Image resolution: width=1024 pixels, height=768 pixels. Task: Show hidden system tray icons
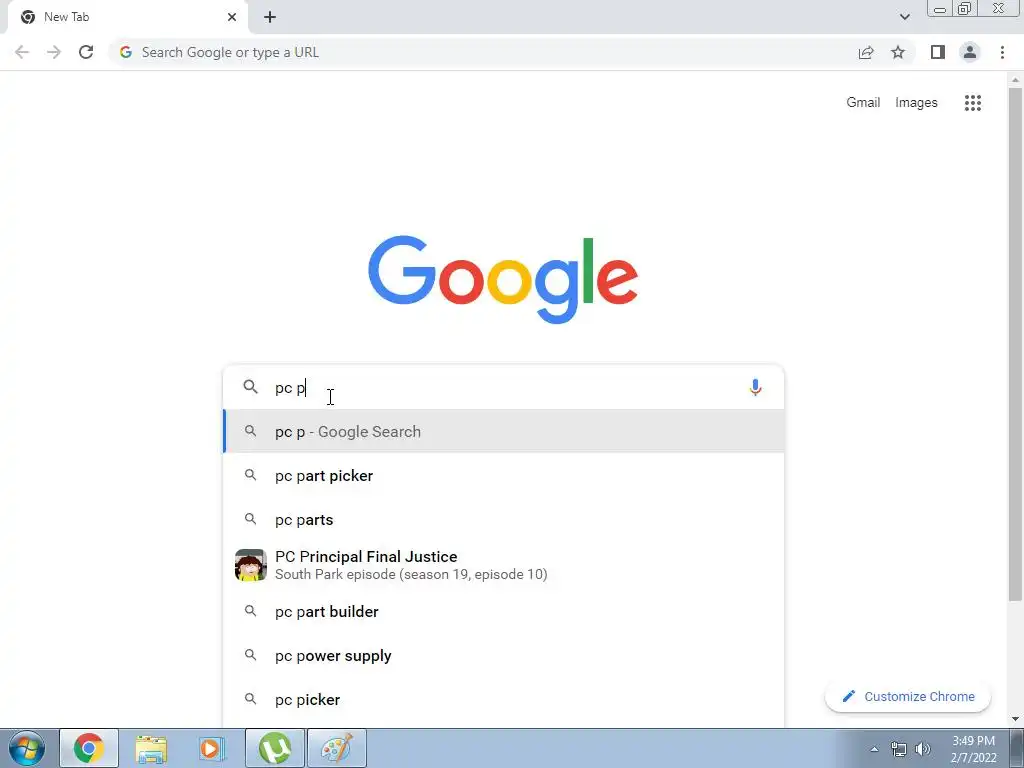click(874, 749)
